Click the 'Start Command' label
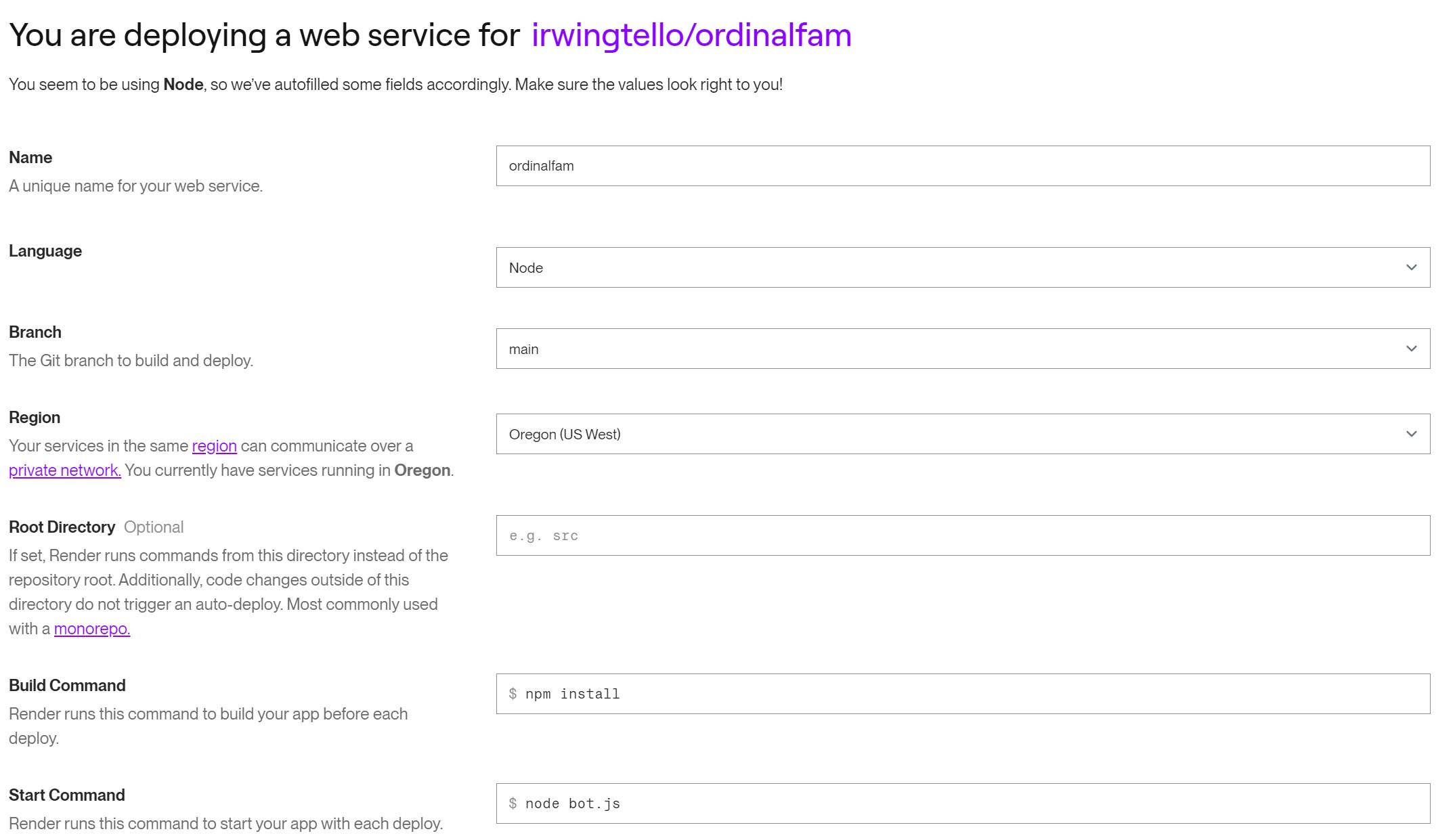 click(x=67, y=795)
